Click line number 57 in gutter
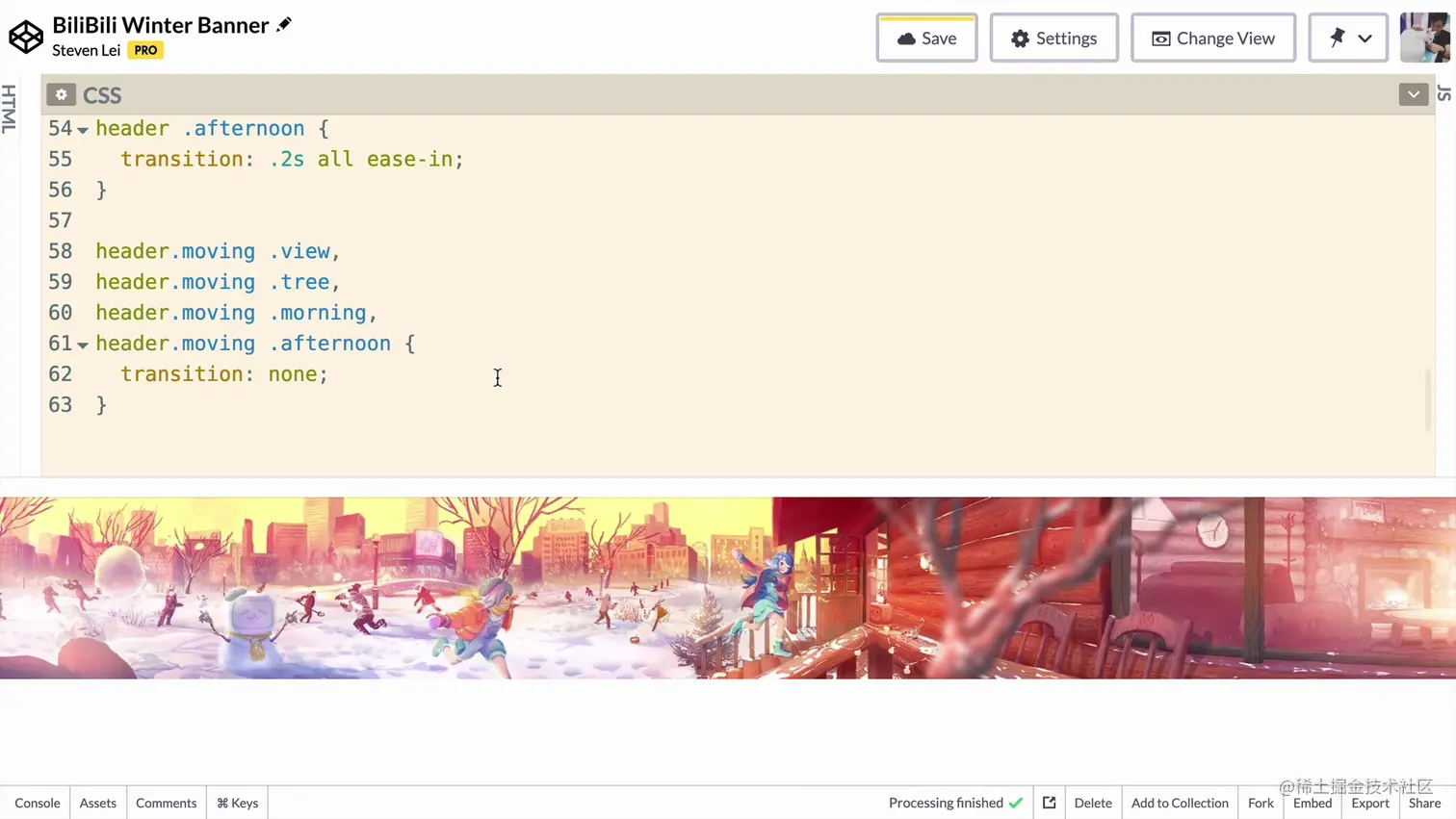Viewport: 1456px width, 819px height. 60,220
